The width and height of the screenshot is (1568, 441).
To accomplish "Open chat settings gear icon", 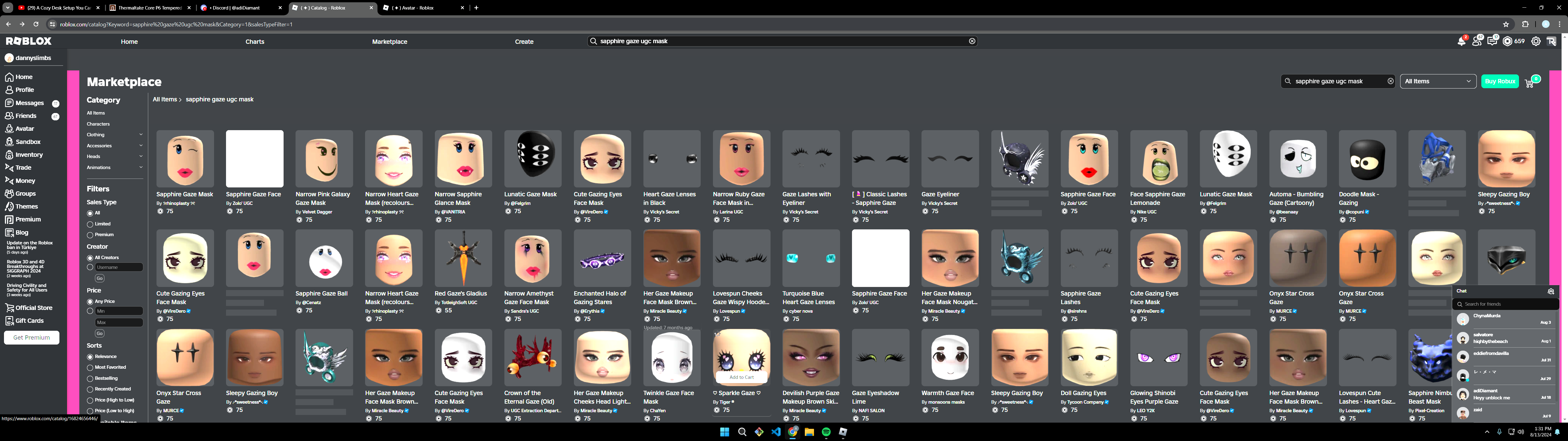I will click(x=1551, y=291).
